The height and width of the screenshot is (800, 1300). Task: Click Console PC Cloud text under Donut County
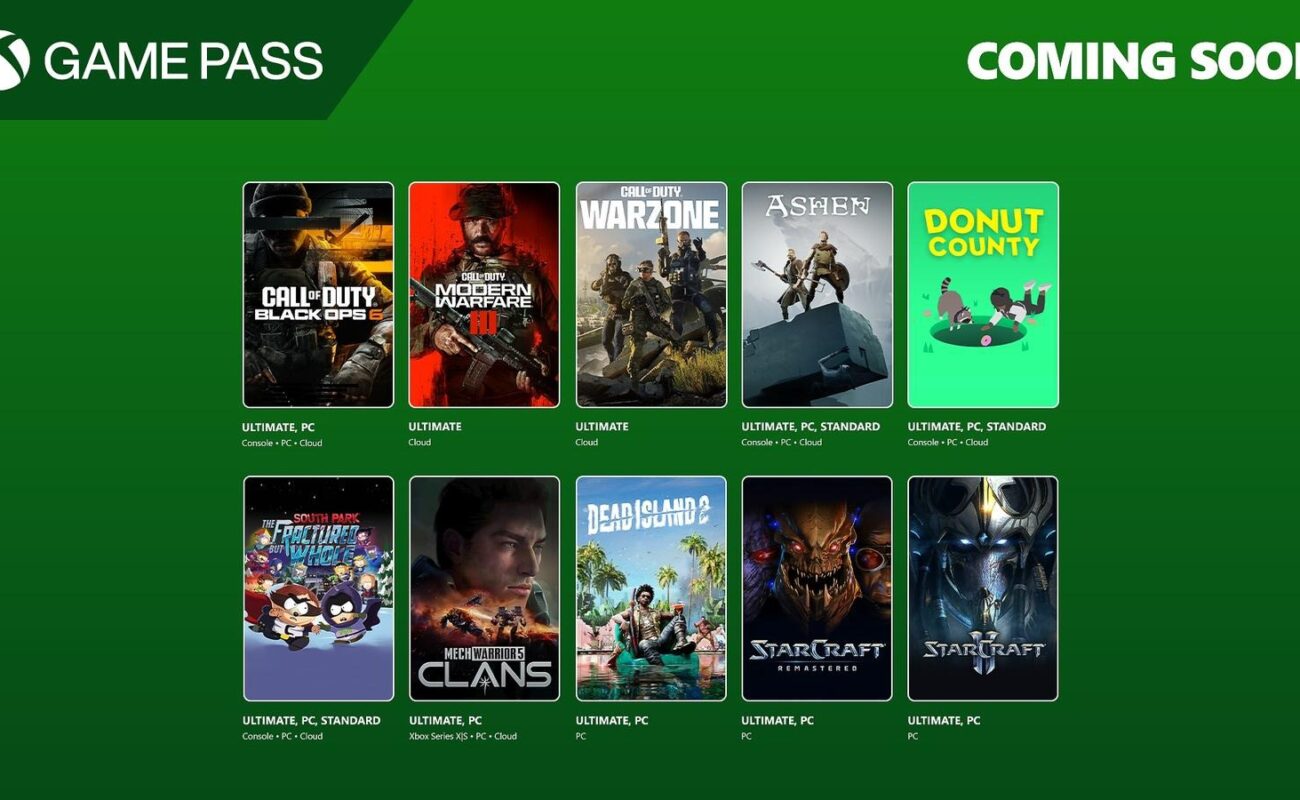point(947,442)
